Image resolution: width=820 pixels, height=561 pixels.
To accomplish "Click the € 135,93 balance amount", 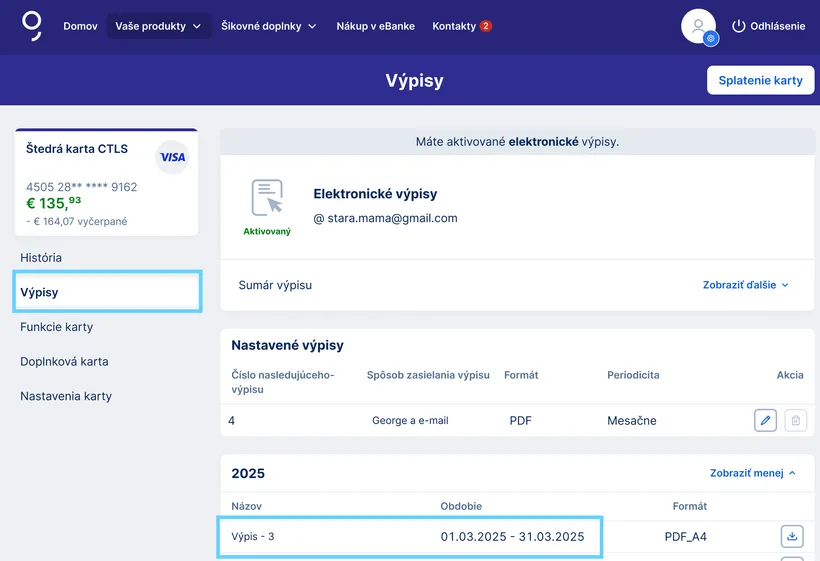I will point(53,203).
